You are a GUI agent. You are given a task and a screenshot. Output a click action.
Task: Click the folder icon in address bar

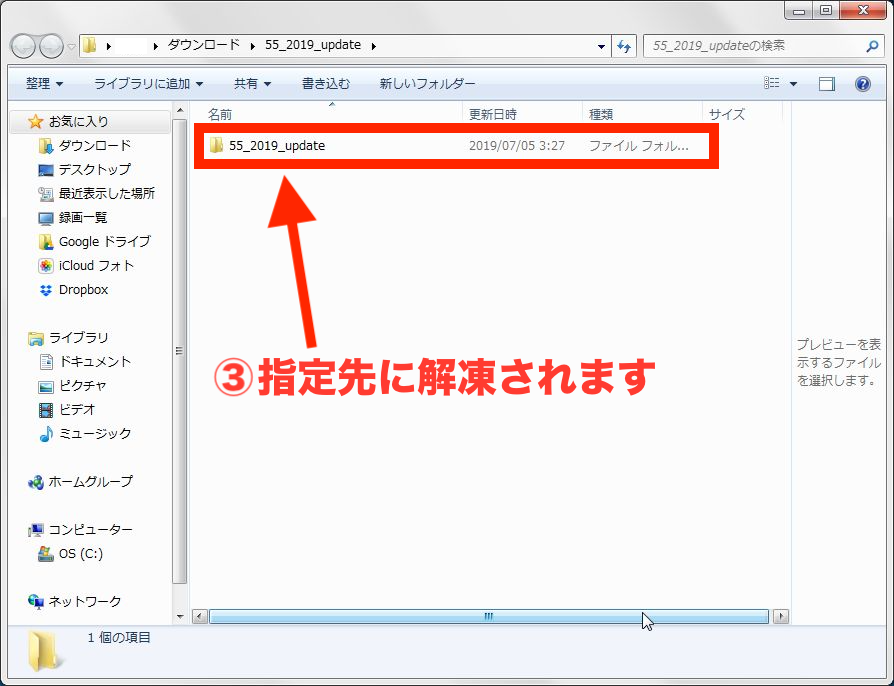90,45
